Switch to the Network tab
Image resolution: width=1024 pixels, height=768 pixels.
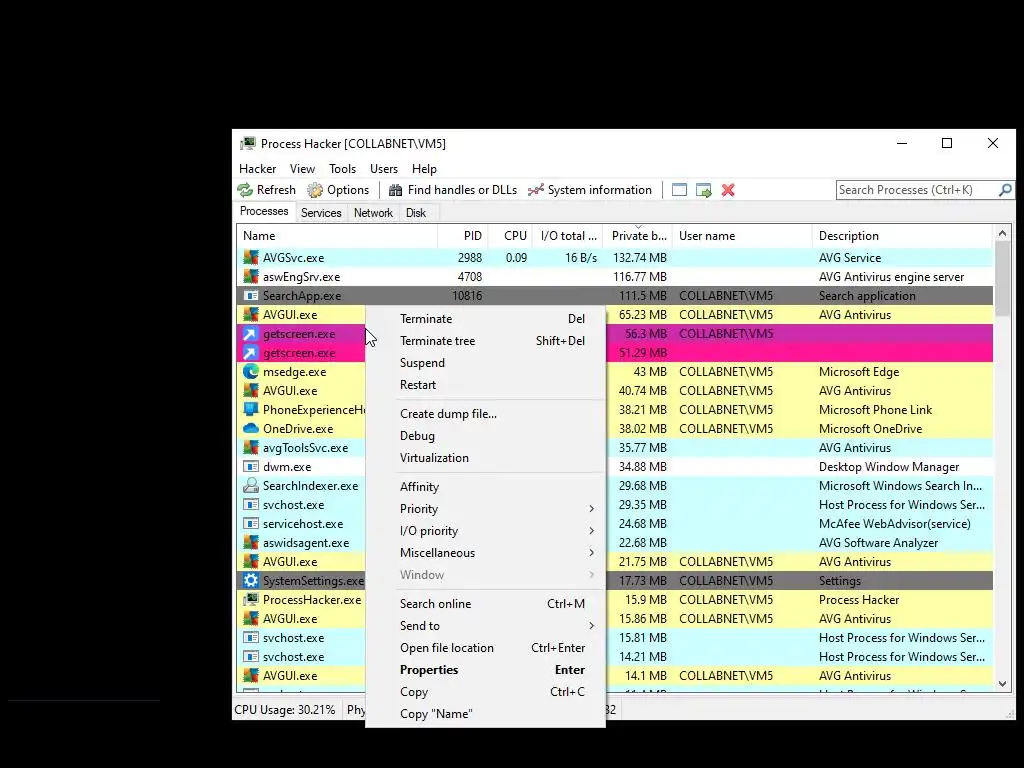[x=373, y=213]
